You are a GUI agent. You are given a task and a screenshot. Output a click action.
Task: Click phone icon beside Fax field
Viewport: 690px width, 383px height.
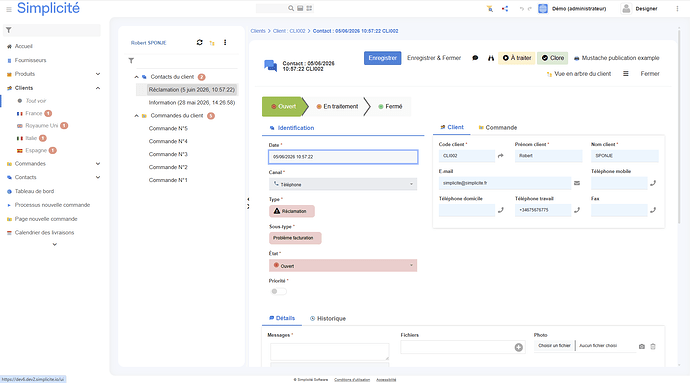click(653, 210)
